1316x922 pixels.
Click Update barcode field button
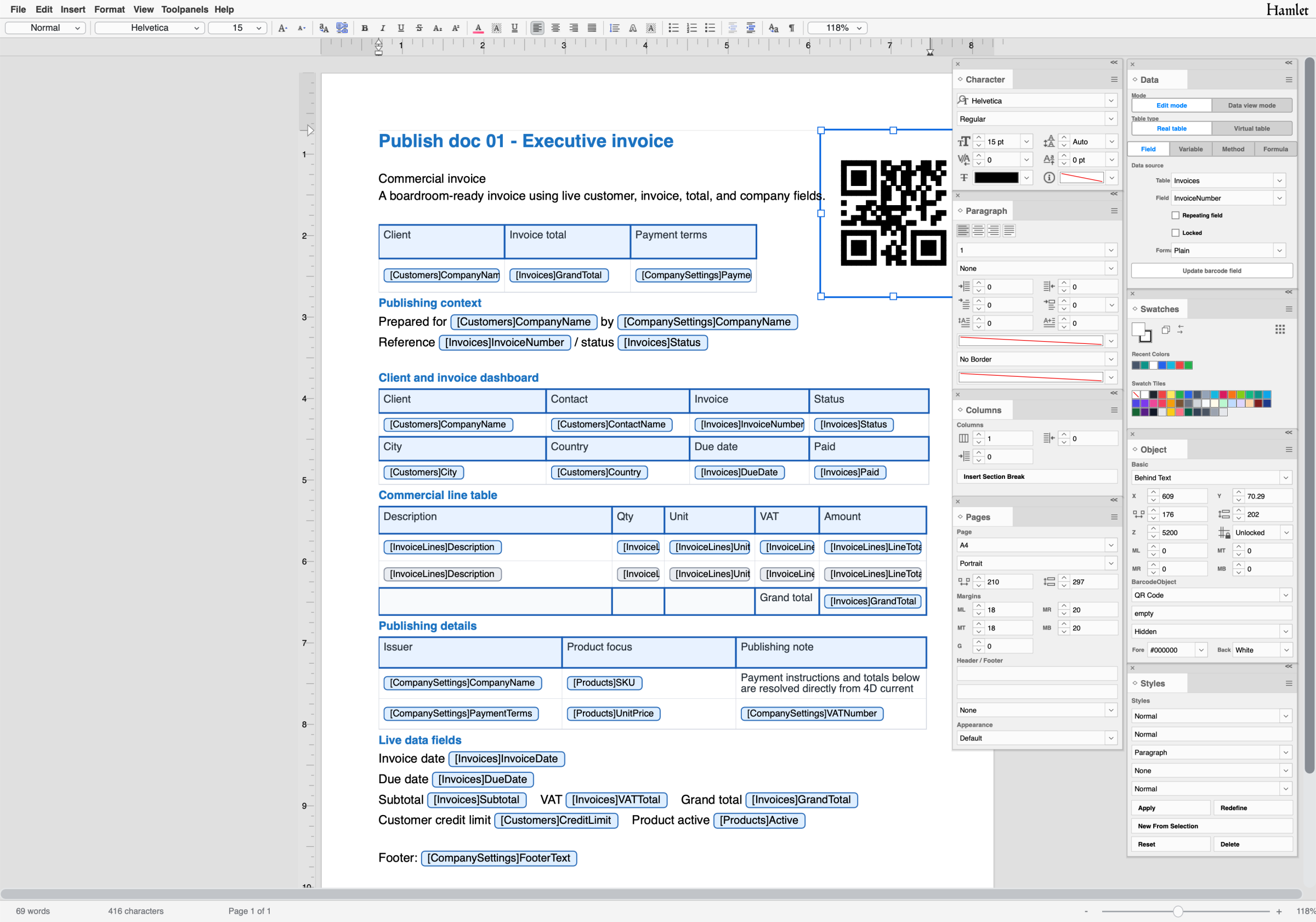coord(1212,270)
